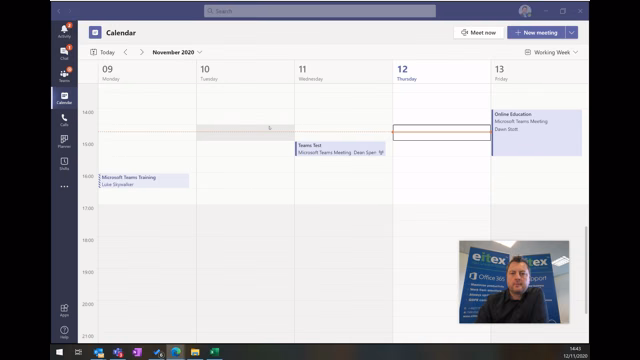Open Chat in the left rail
640x360 pixels.
click(x=64, y=53)
